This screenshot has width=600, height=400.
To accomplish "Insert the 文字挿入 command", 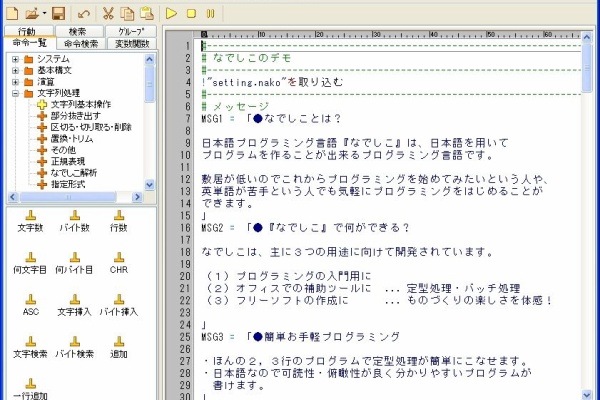I will tap(75, 305).
